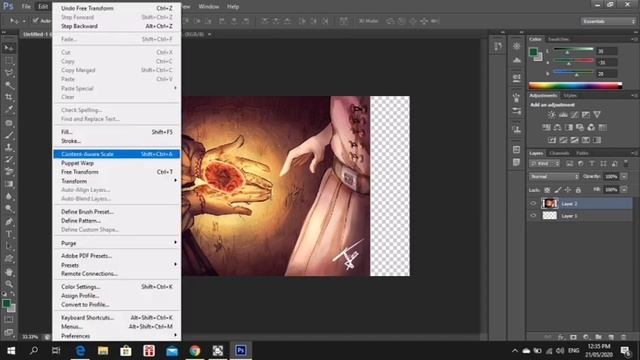Add a Color Balance adjustment
The image size is (640, 360).
(557, 127)
